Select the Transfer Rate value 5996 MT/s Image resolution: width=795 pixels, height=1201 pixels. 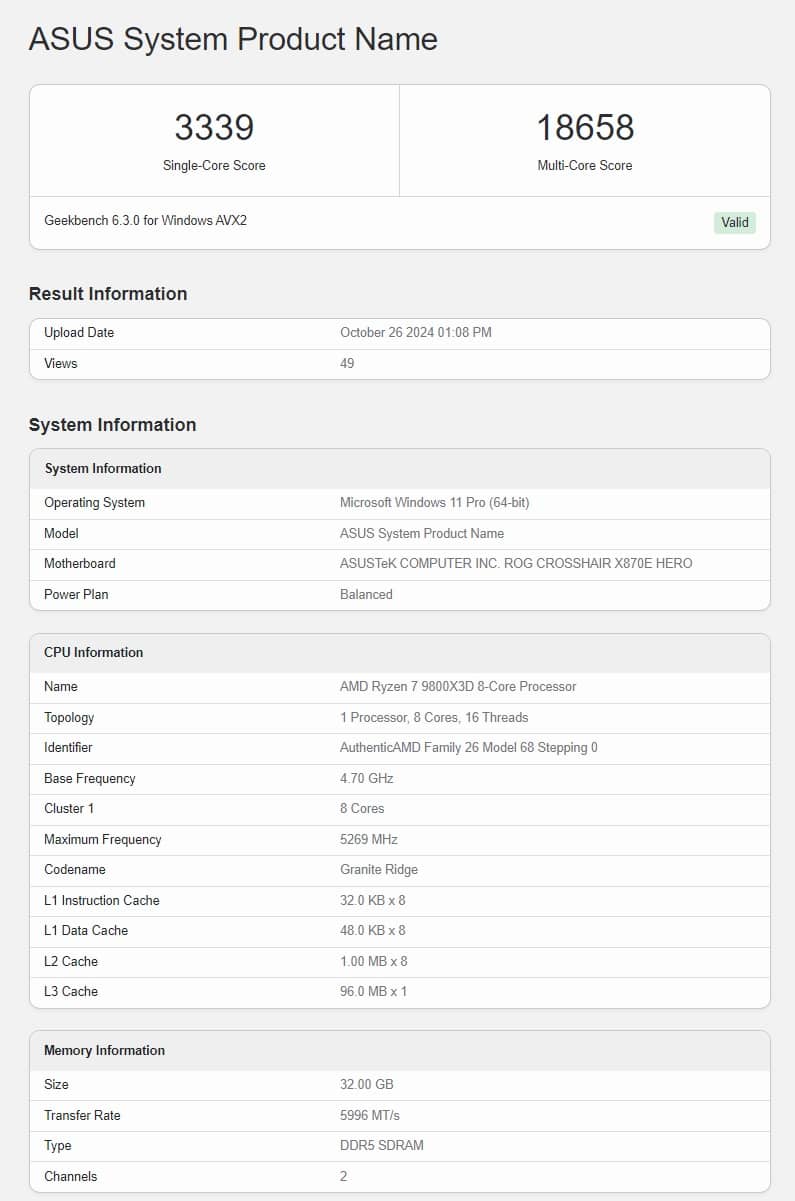pyautogui.click(x=370, y=1115)
